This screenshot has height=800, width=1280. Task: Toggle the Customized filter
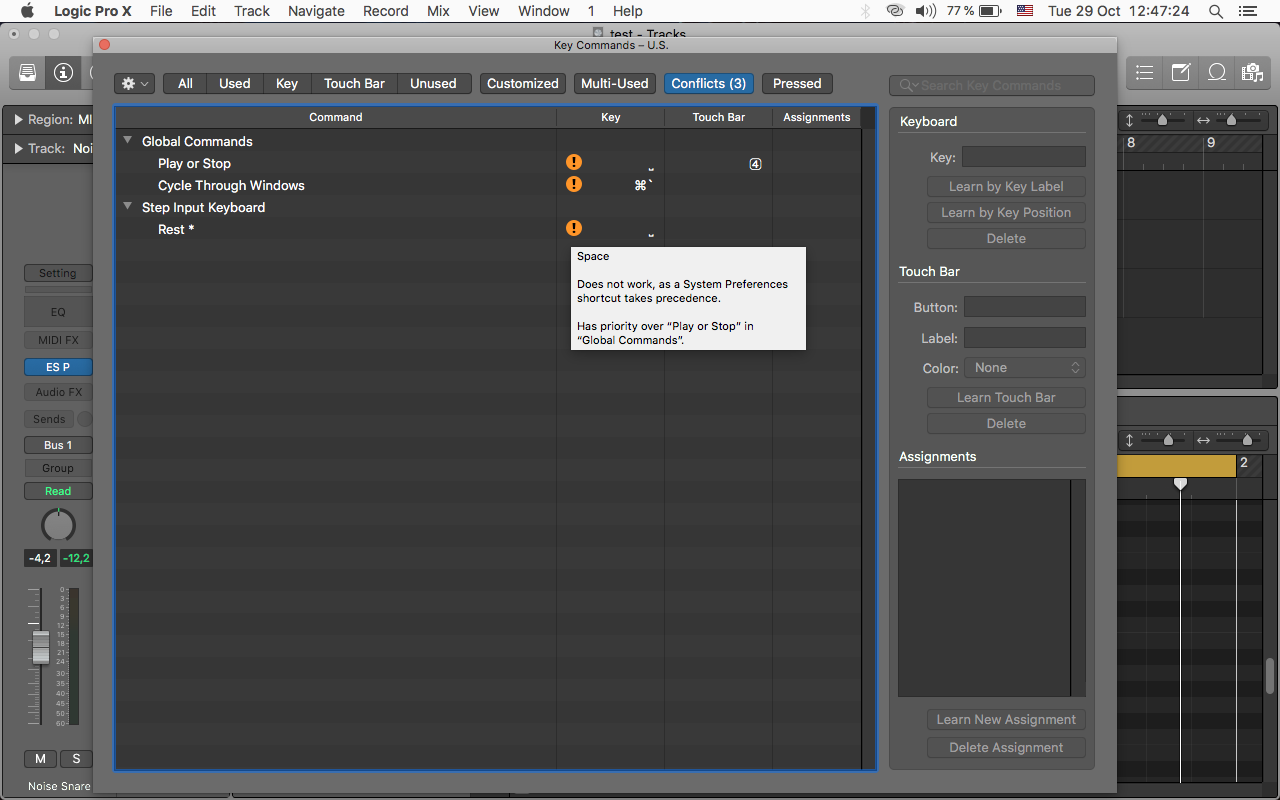pyautogui.click(x=523, y=84)
